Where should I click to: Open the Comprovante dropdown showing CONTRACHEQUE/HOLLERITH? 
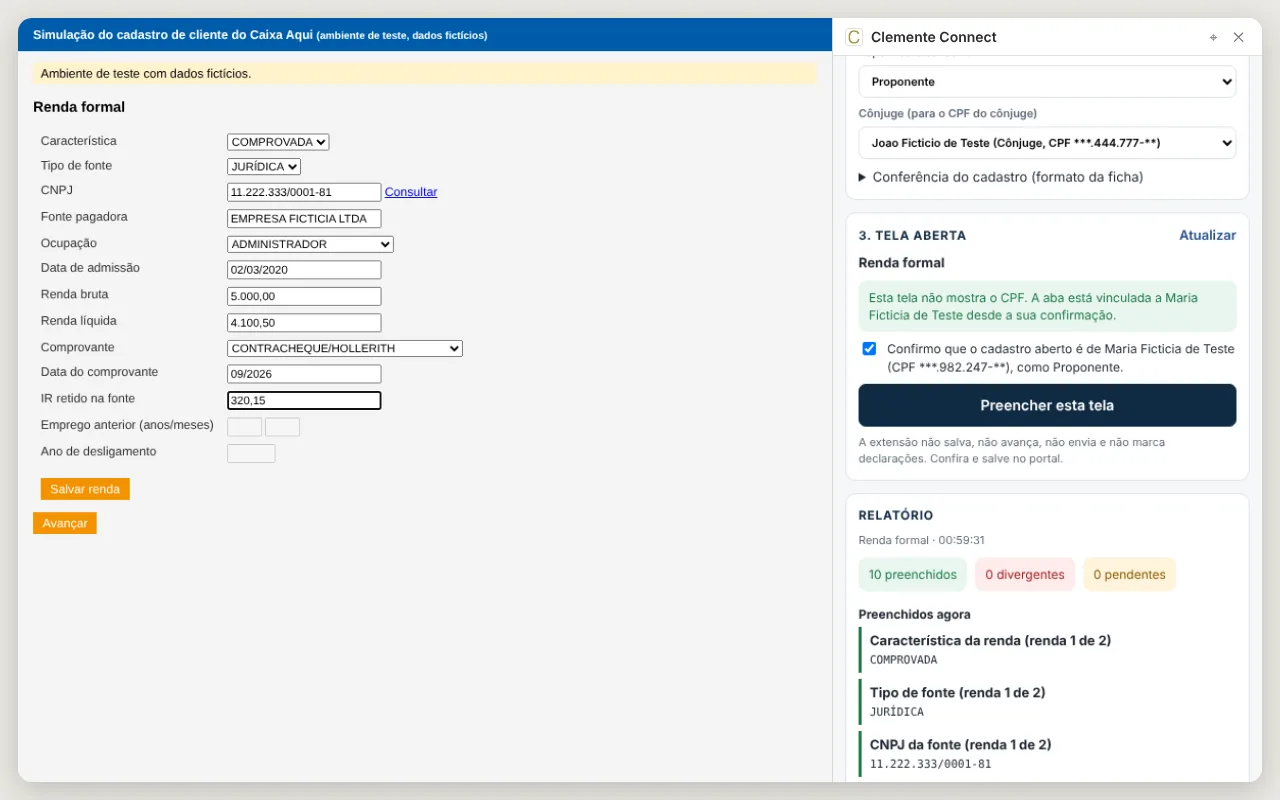(345, 348)
